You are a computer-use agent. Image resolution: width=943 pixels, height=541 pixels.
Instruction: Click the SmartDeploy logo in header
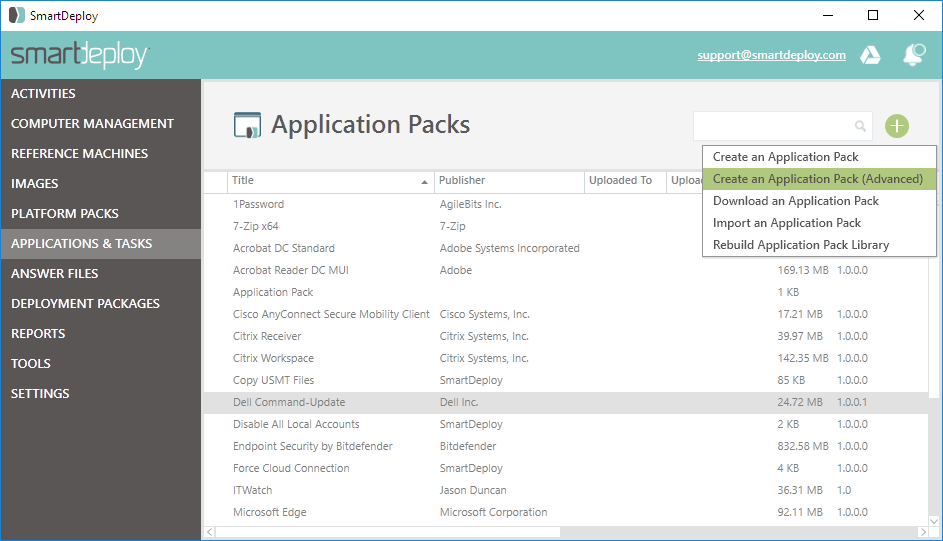80,56
